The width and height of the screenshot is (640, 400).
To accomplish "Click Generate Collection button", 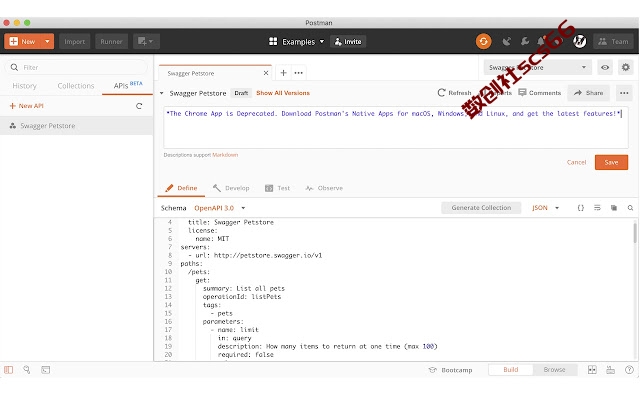I will (481, 208).
